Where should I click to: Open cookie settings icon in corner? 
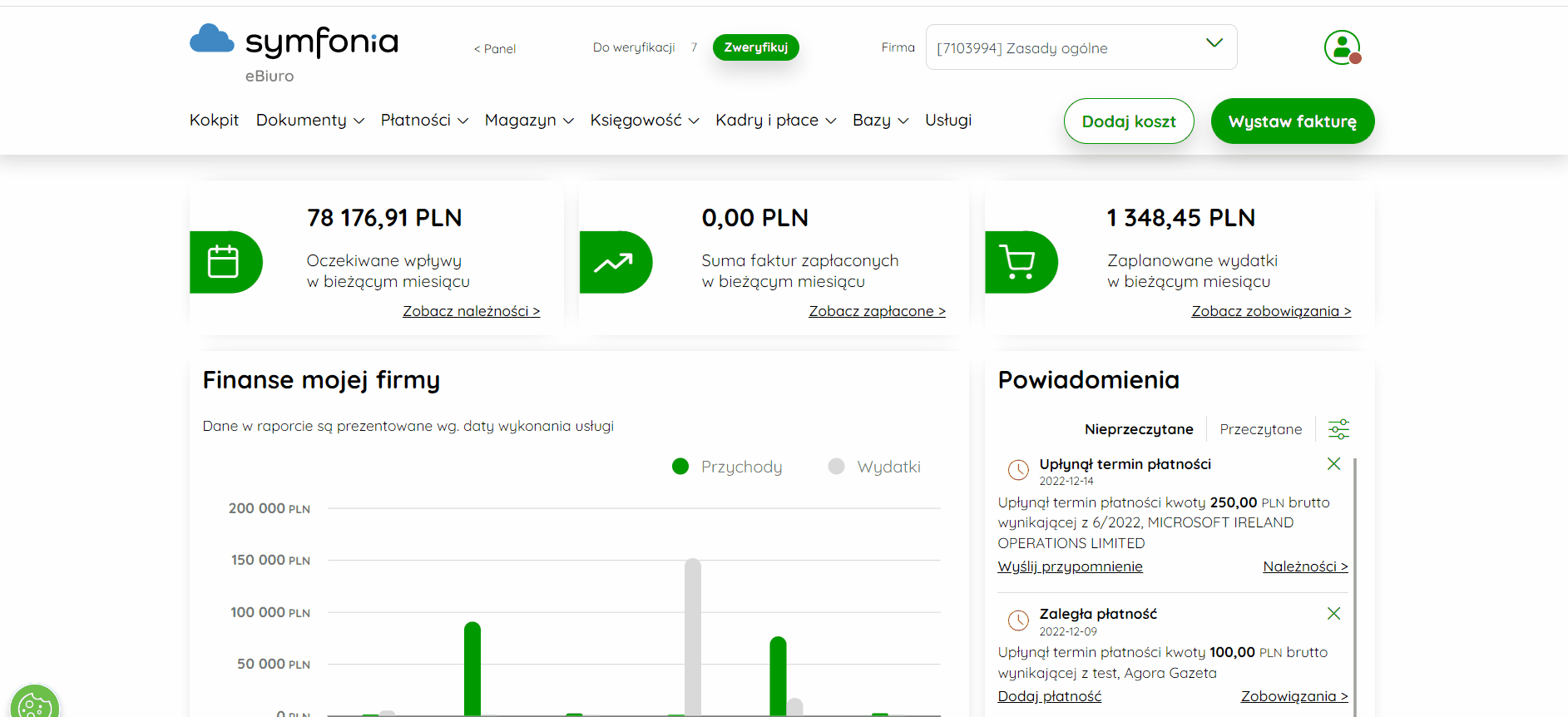35,703
